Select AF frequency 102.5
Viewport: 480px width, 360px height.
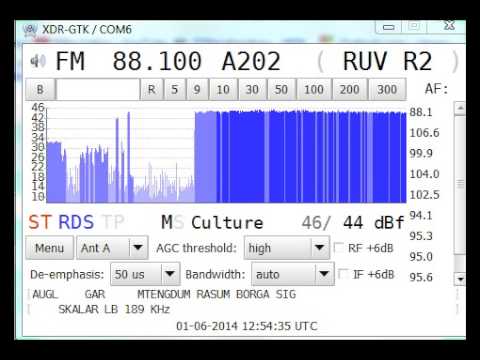coord(424,195)
